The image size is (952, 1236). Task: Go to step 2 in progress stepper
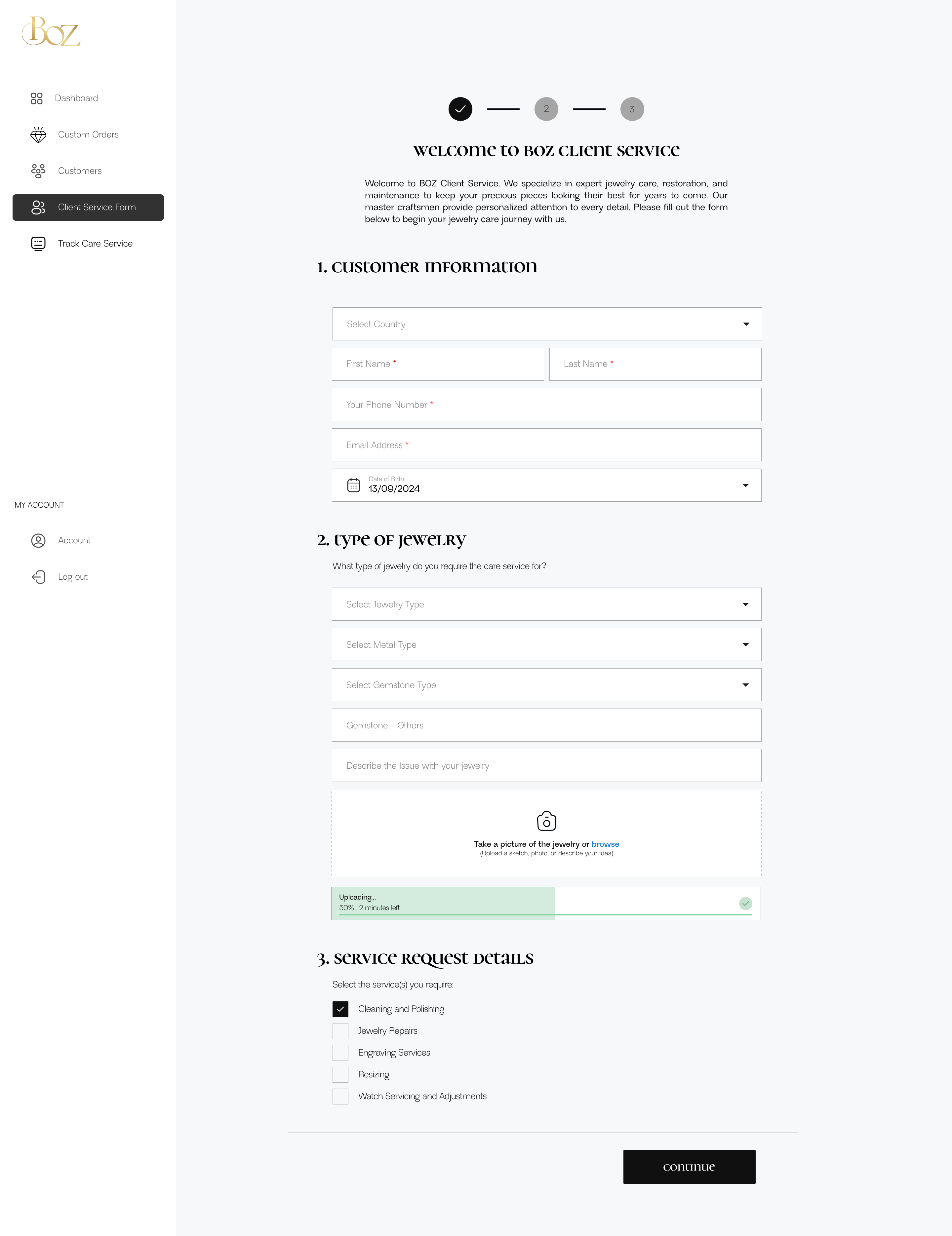click(x=546, y=109)
